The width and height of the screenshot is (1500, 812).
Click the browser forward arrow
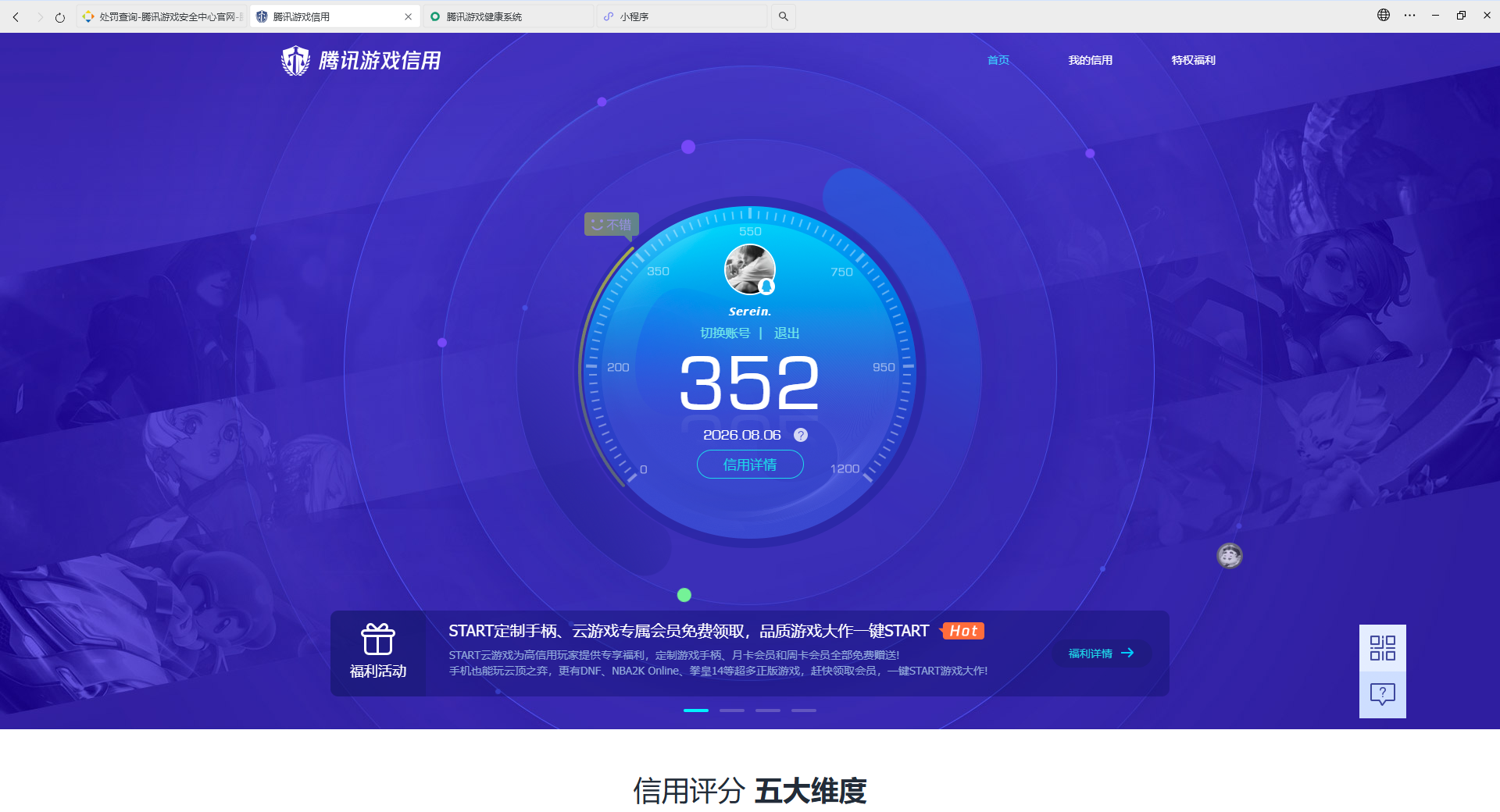click(39, 16)
